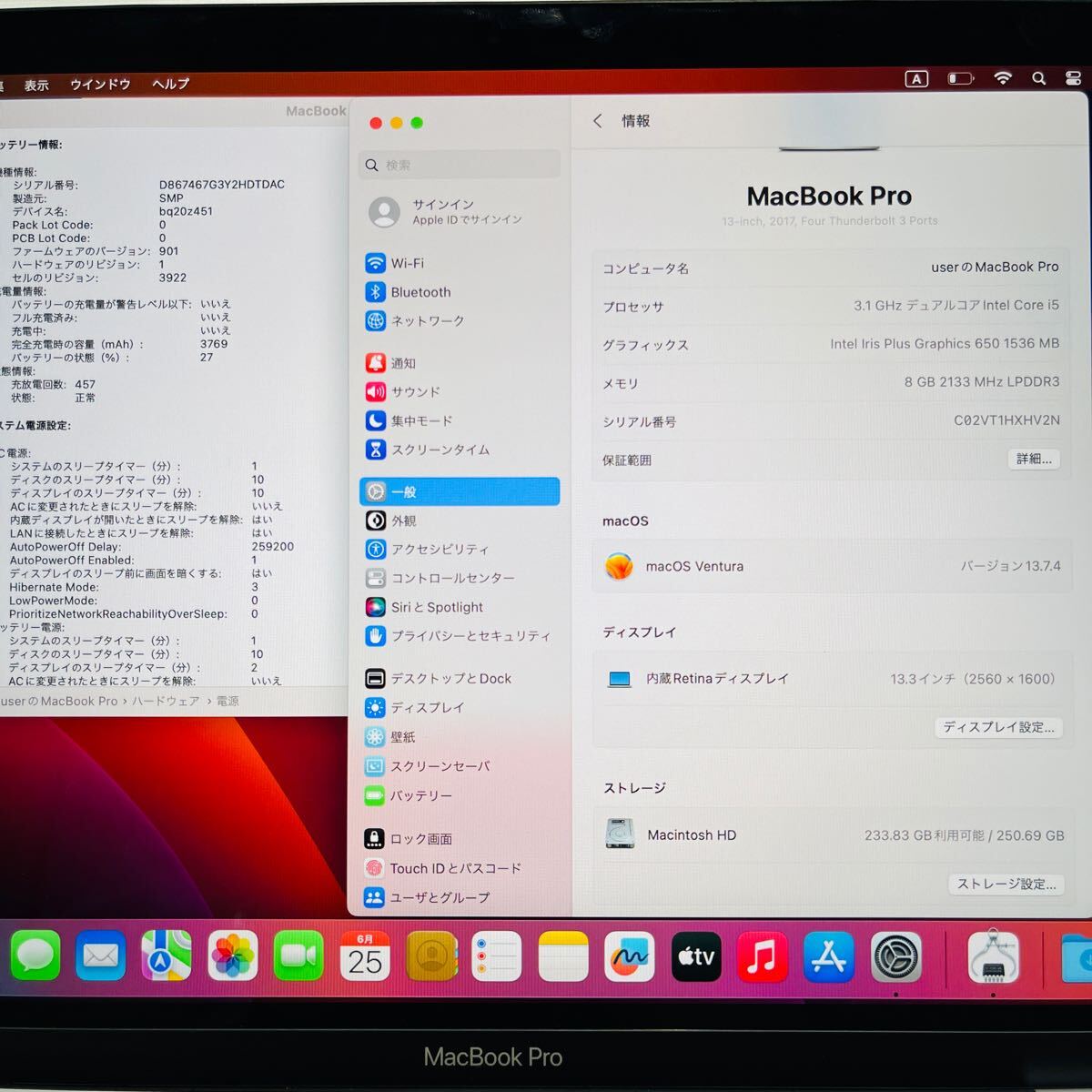The width and height of the screenshot is (1092, 1092).
Task: Open the 表示 menu
Action: pyautogui.click(x=36, y=85)
